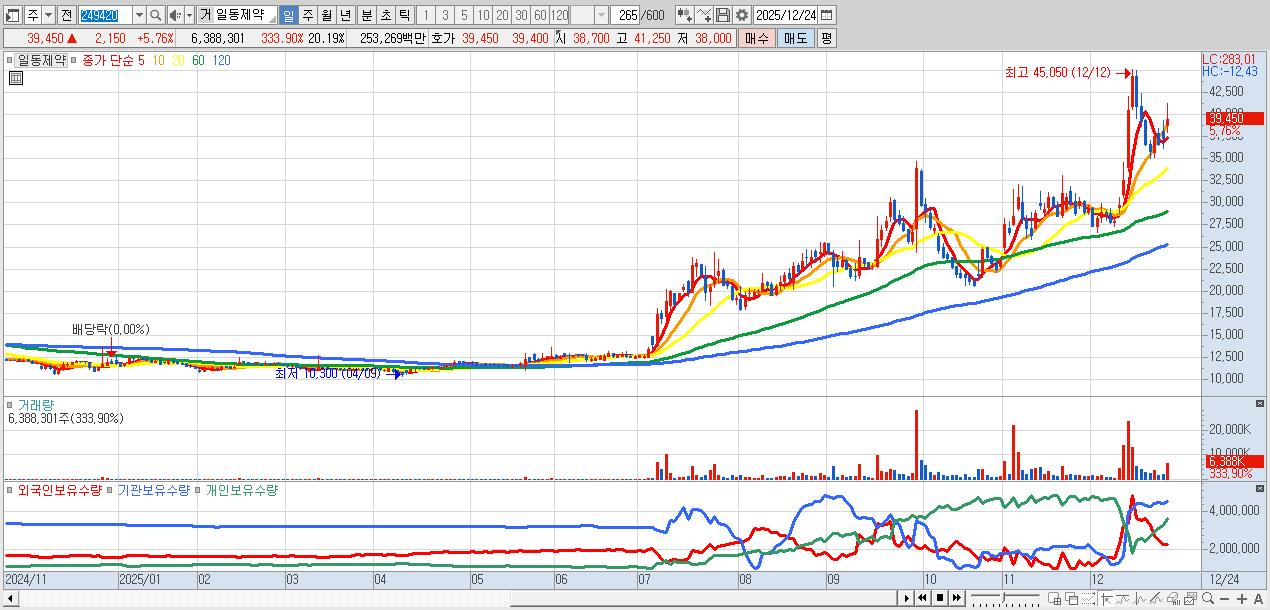1270x610 pixels.
Task: Select the yearly (년) chart period
Action: point(345,15)
